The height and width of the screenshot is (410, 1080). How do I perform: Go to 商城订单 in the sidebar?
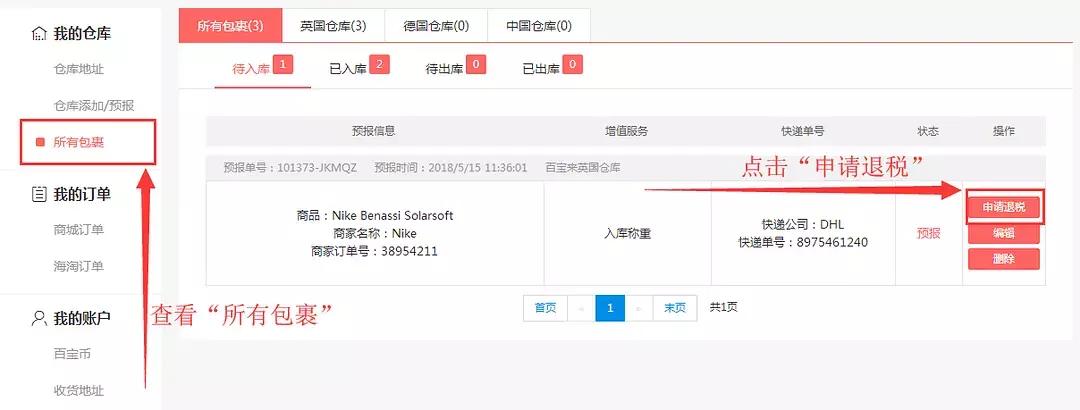[79, 230]
